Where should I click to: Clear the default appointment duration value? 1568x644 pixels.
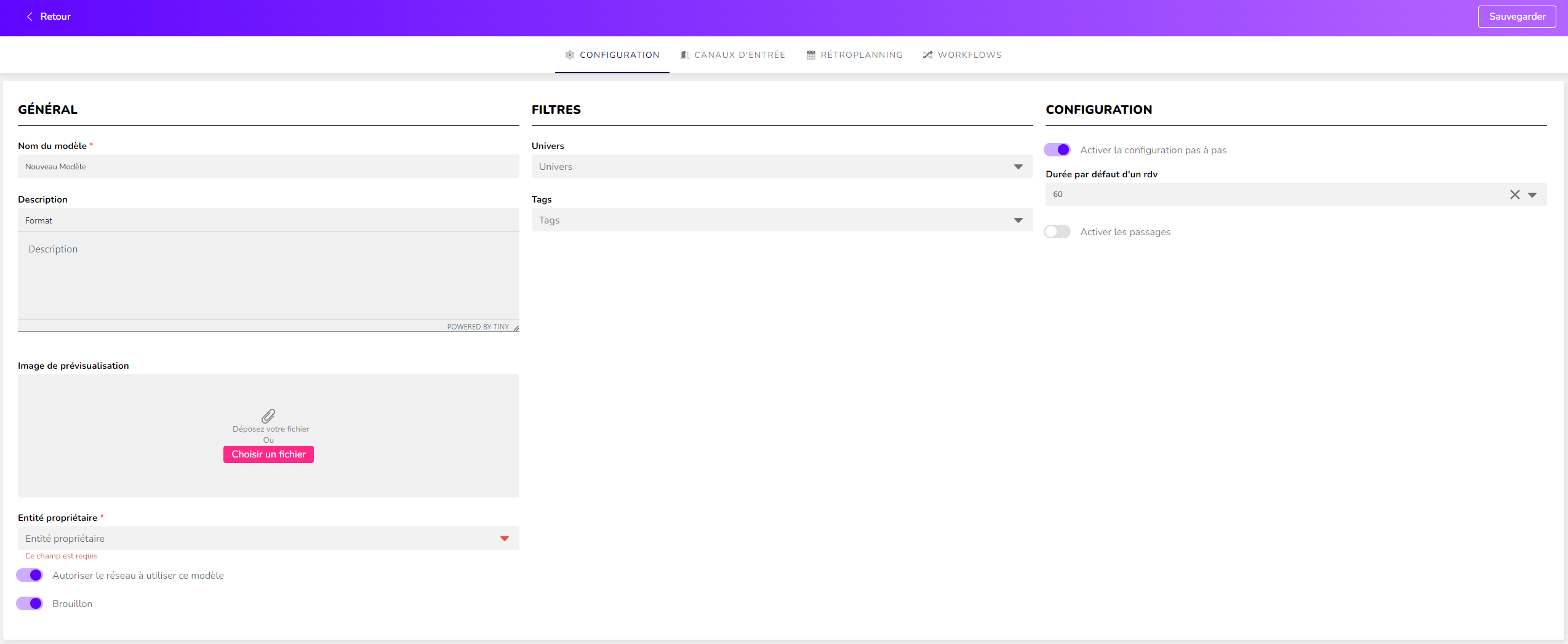click(x=1514, y=195)
